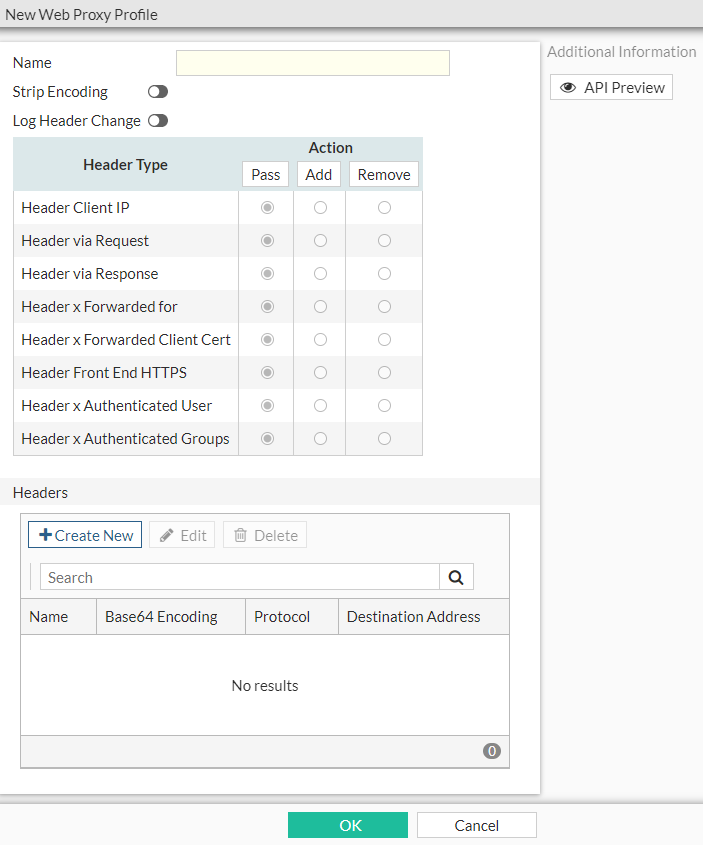Click the results count badge
This screenshot has height=845, width=703.
tap(491, 751)
